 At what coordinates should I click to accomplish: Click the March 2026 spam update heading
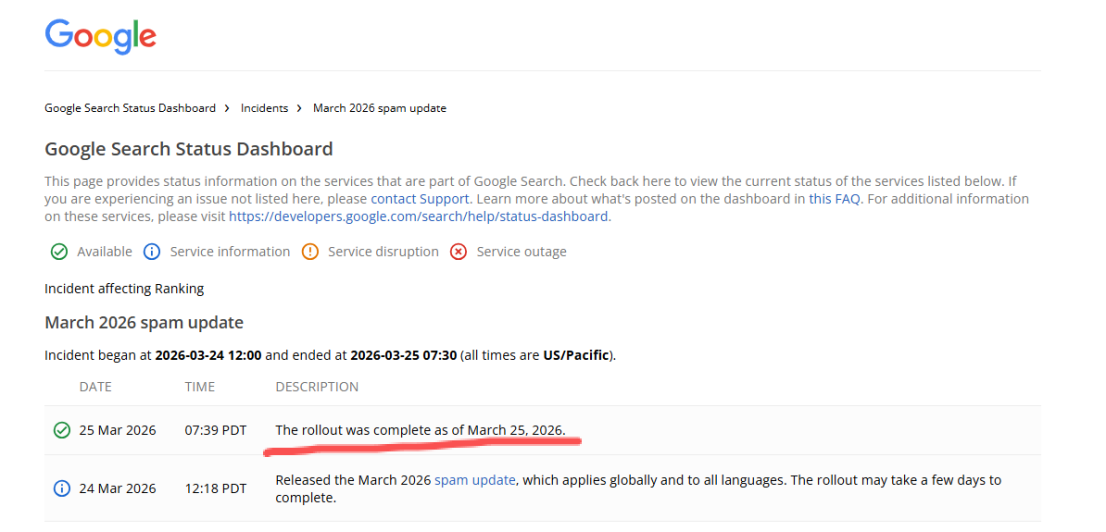(144, 322)
